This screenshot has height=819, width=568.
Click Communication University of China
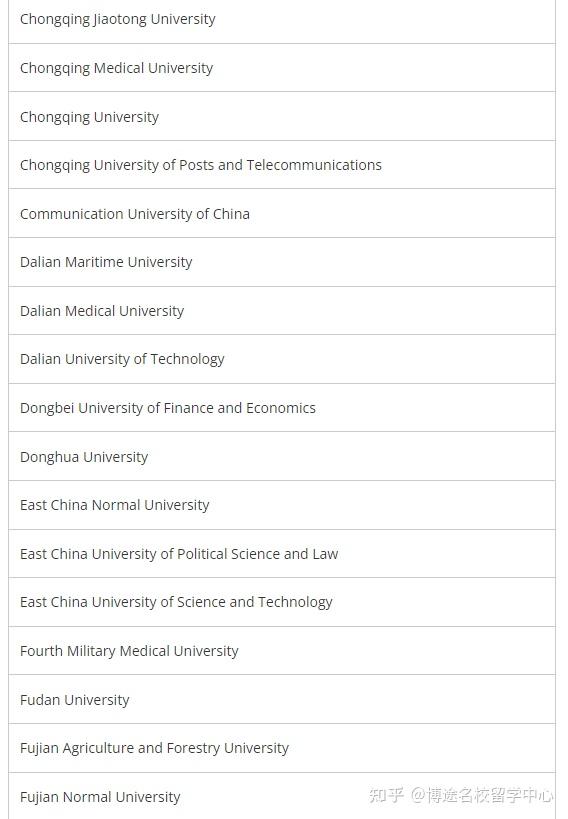[x=282, y=214]
